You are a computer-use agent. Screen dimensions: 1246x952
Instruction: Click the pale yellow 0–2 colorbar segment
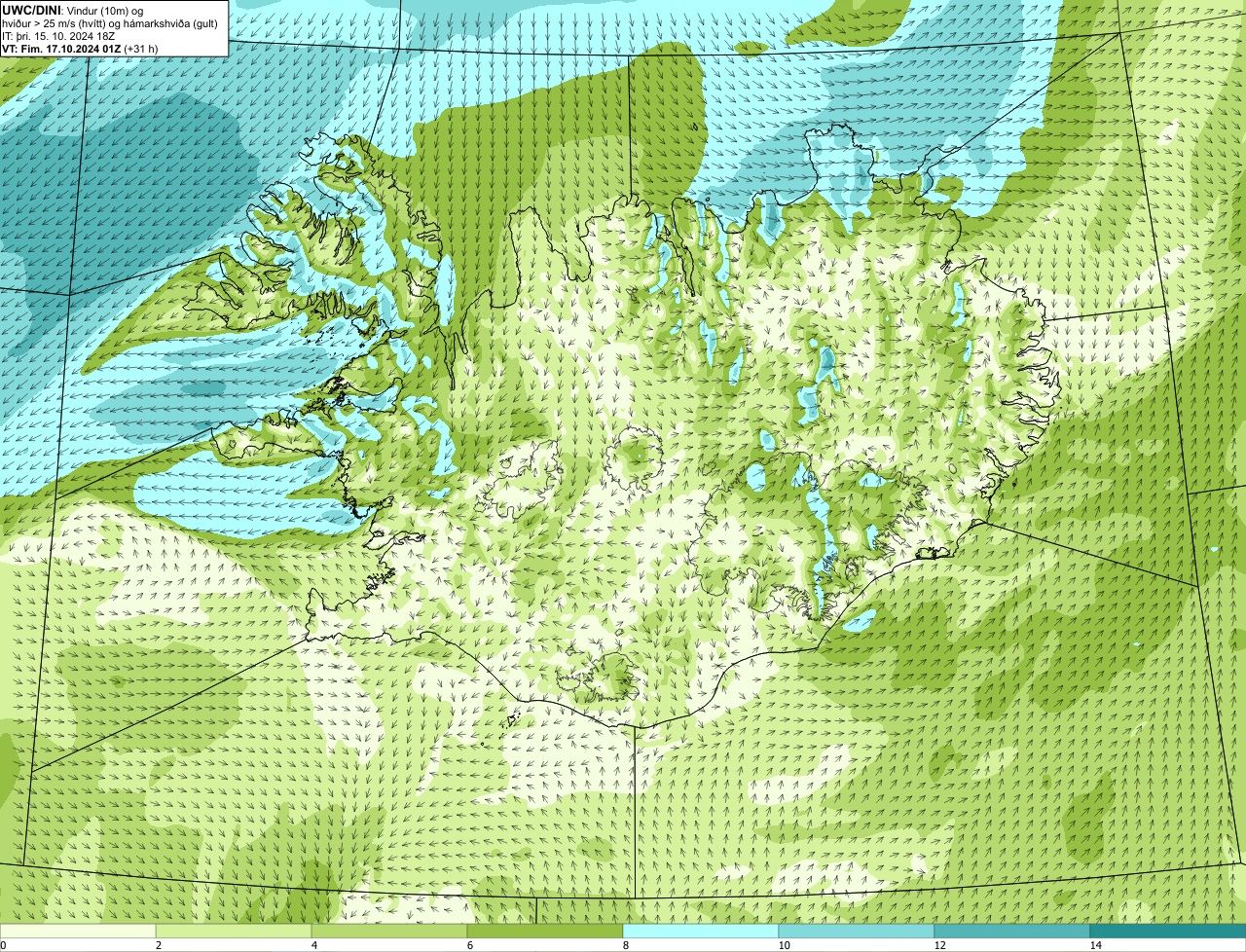pos(78,931)
